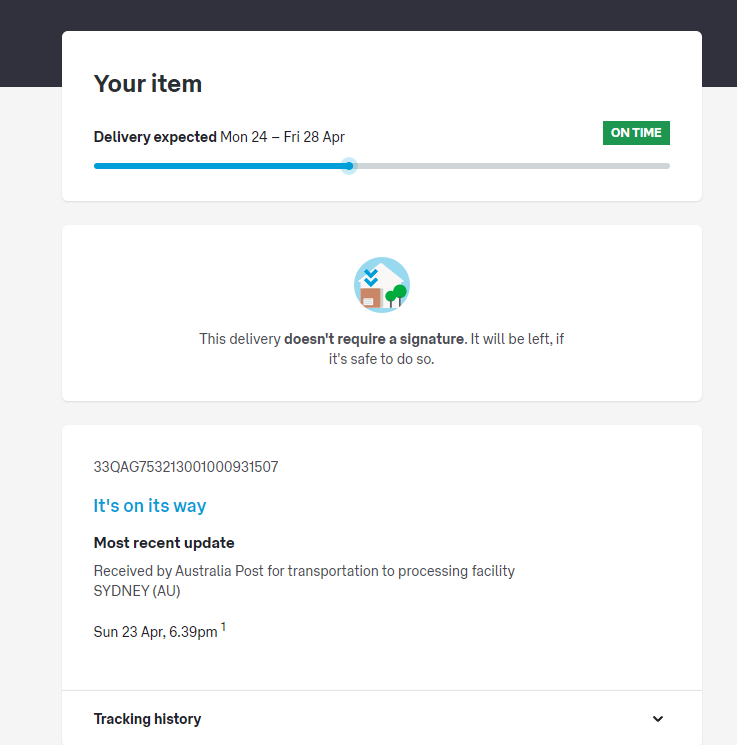Click the dark header banner at the top
Image resolution: width=737 pixels, height=745 pixels.
click(x=368, y=15)
